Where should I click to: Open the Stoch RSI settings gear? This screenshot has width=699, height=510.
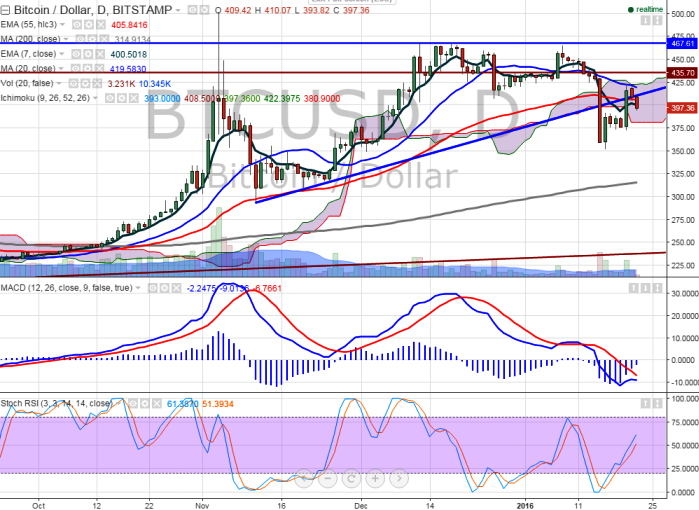144,403
